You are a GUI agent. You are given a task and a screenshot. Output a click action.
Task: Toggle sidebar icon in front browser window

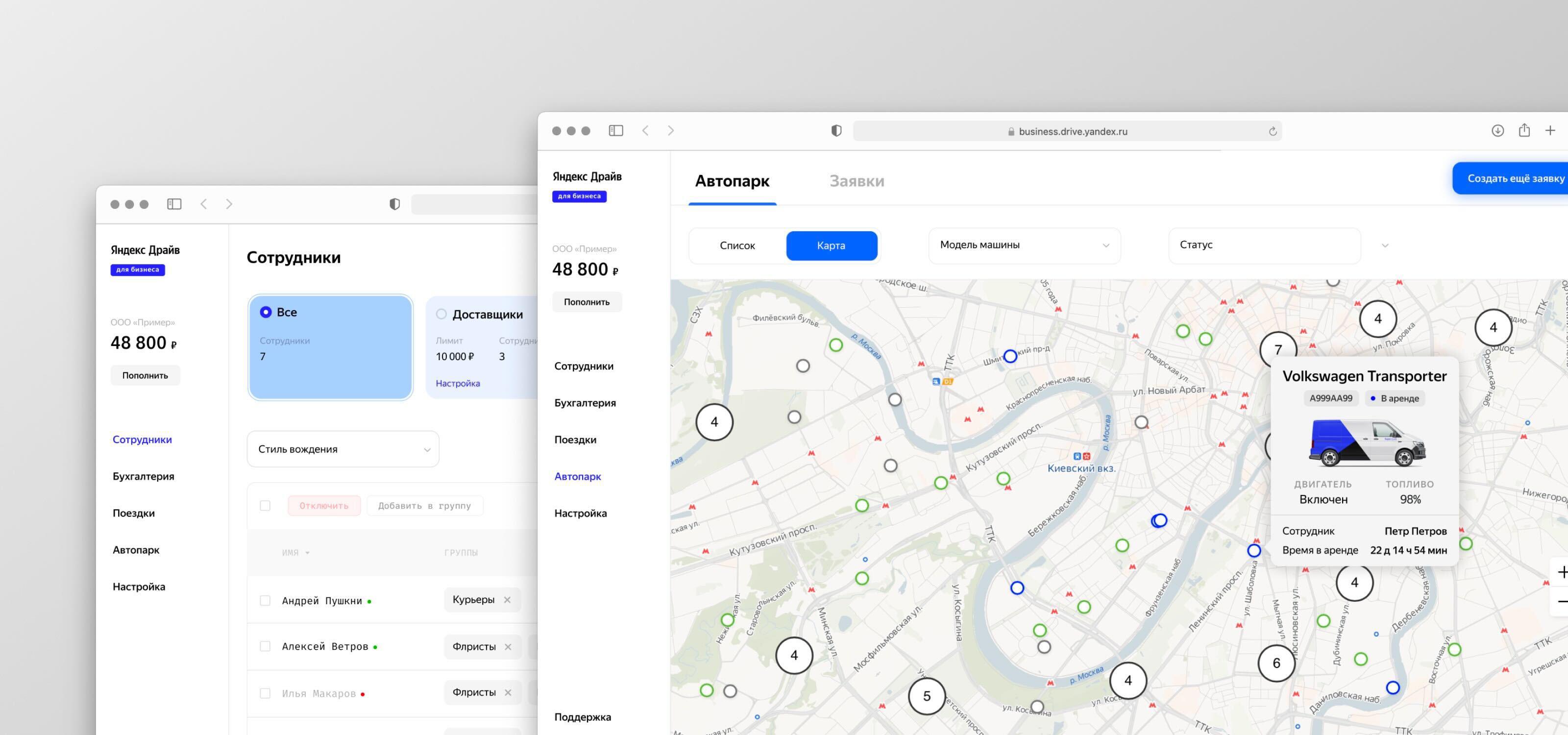pyautogui.click(x=615, y=131)
